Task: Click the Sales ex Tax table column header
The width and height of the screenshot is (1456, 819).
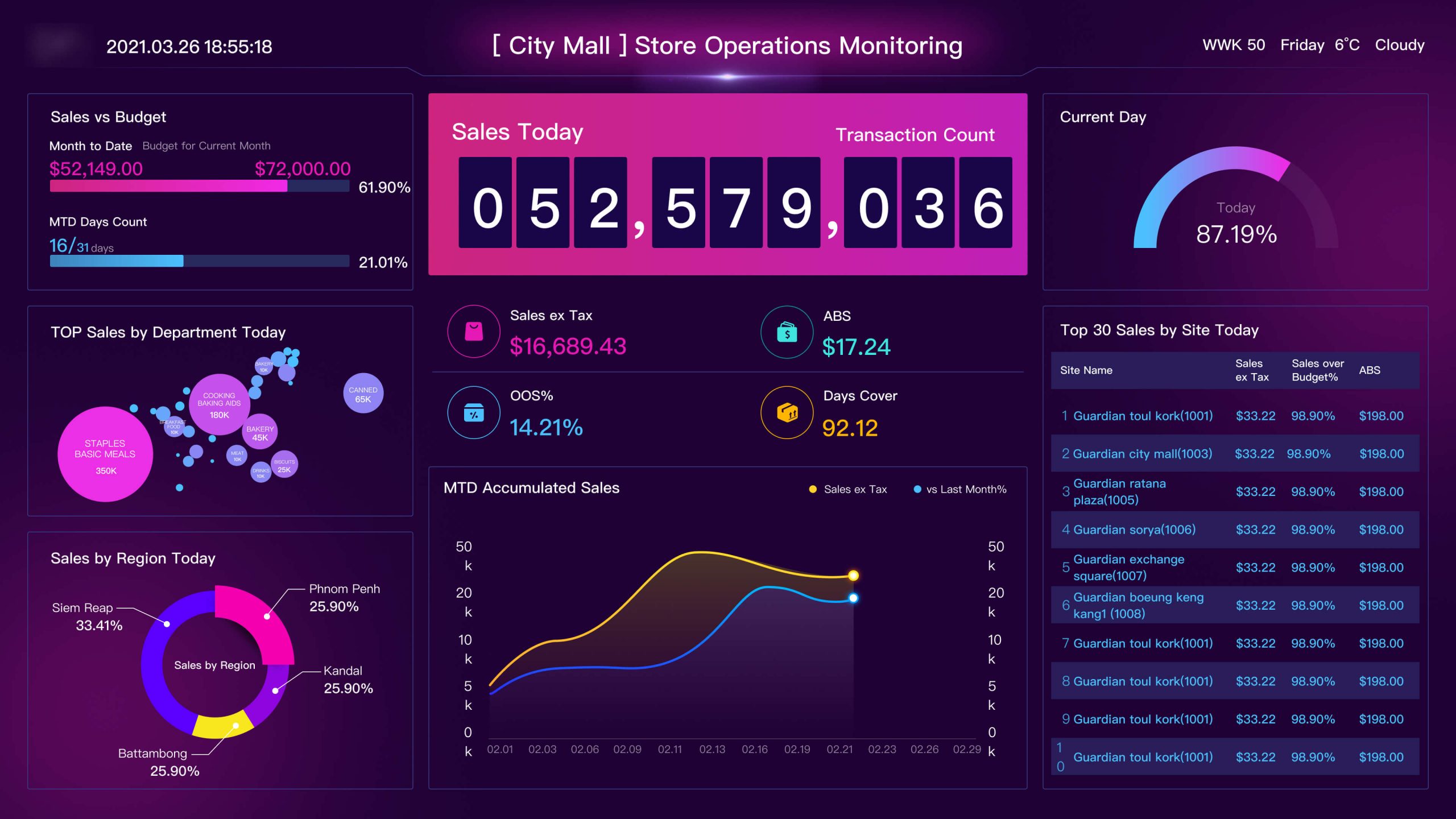Action: click(1252, 370)
